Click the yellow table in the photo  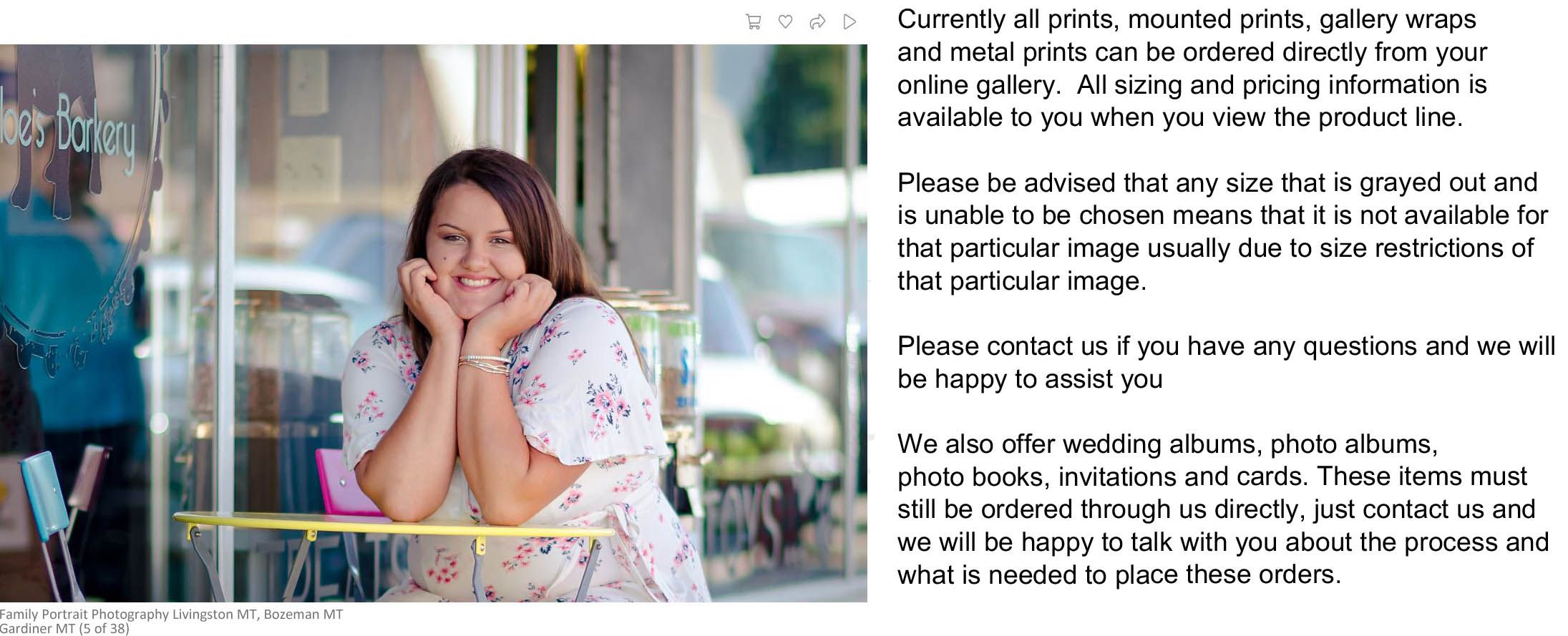point(392,528)
